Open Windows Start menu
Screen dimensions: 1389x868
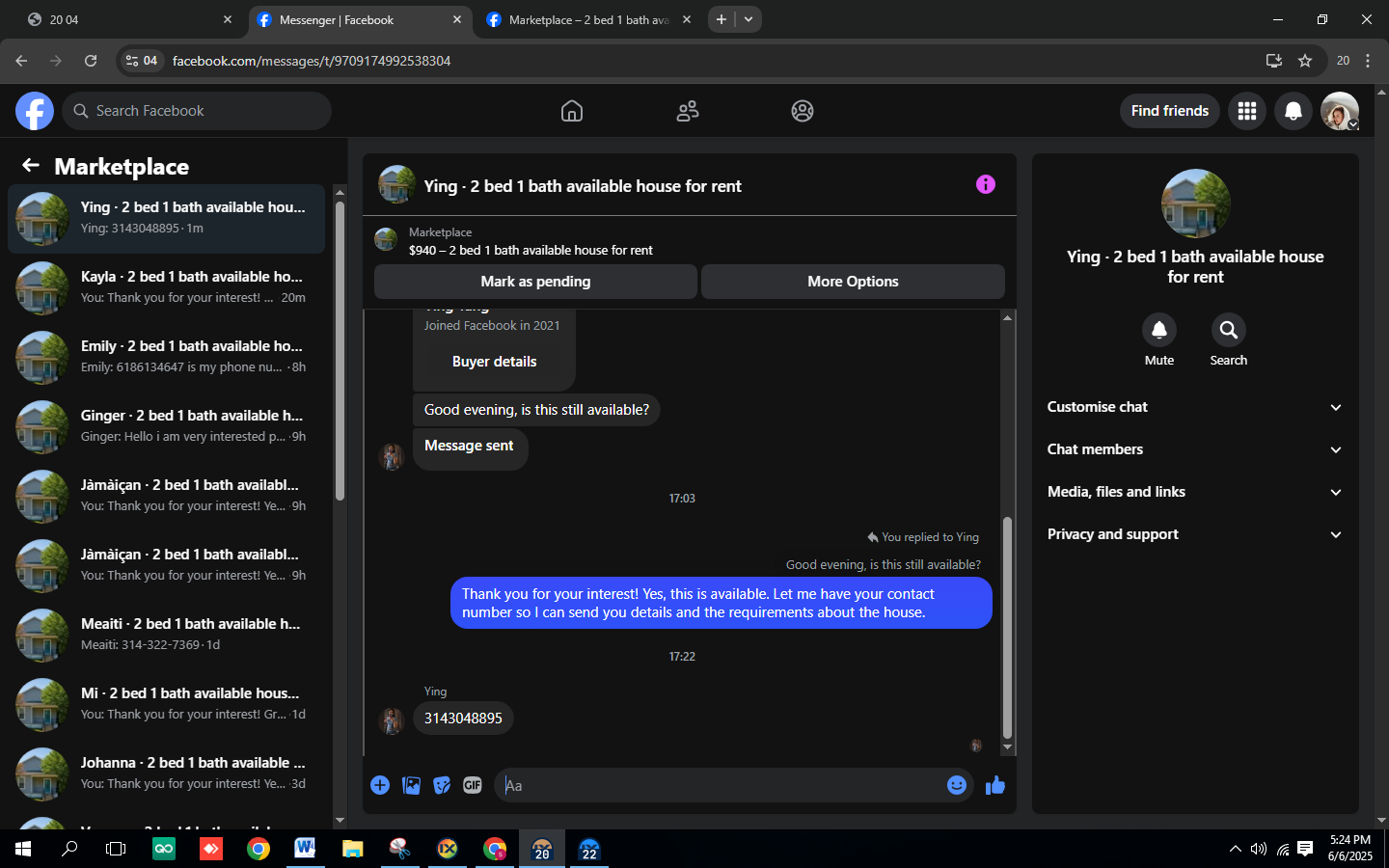pos(23,849)
